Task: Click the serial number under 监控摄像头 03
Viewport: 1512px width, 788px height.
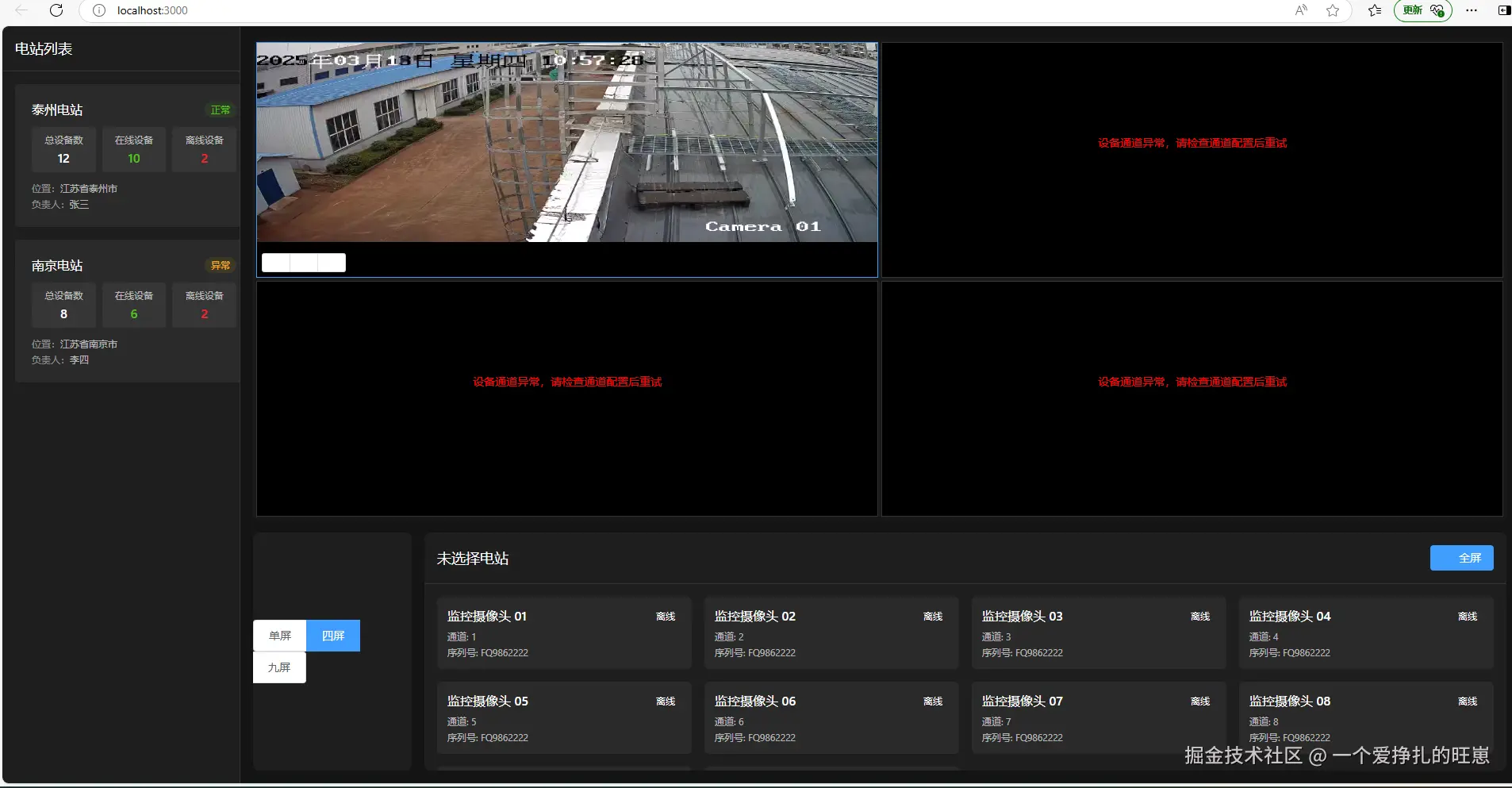Action: (1023, 653)
